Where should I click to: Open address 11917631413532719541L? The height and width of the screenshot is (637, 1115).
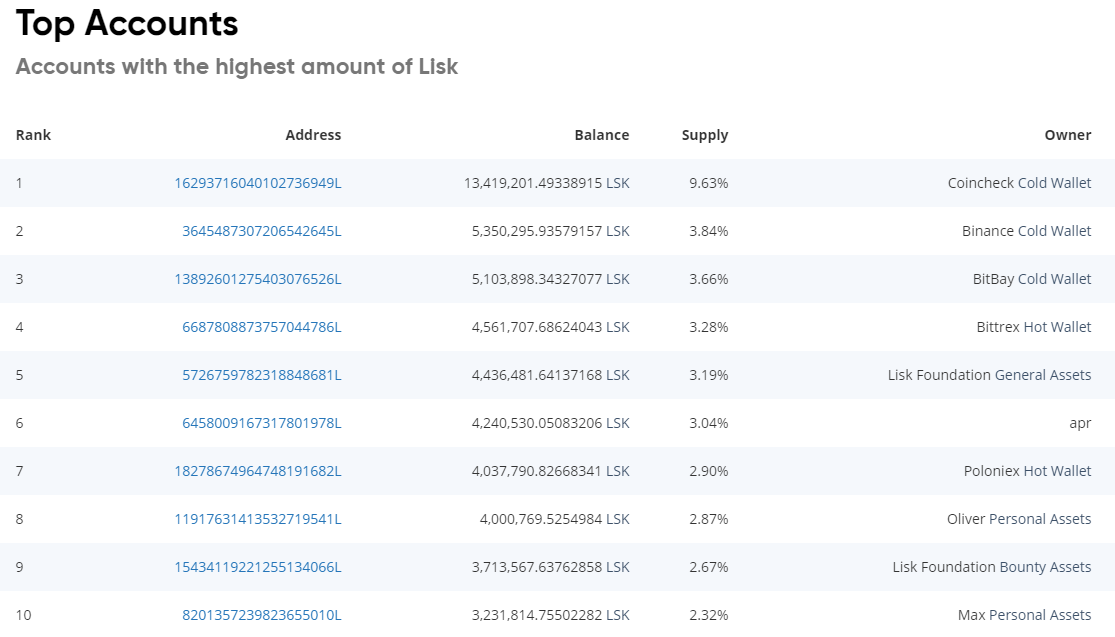257,519
